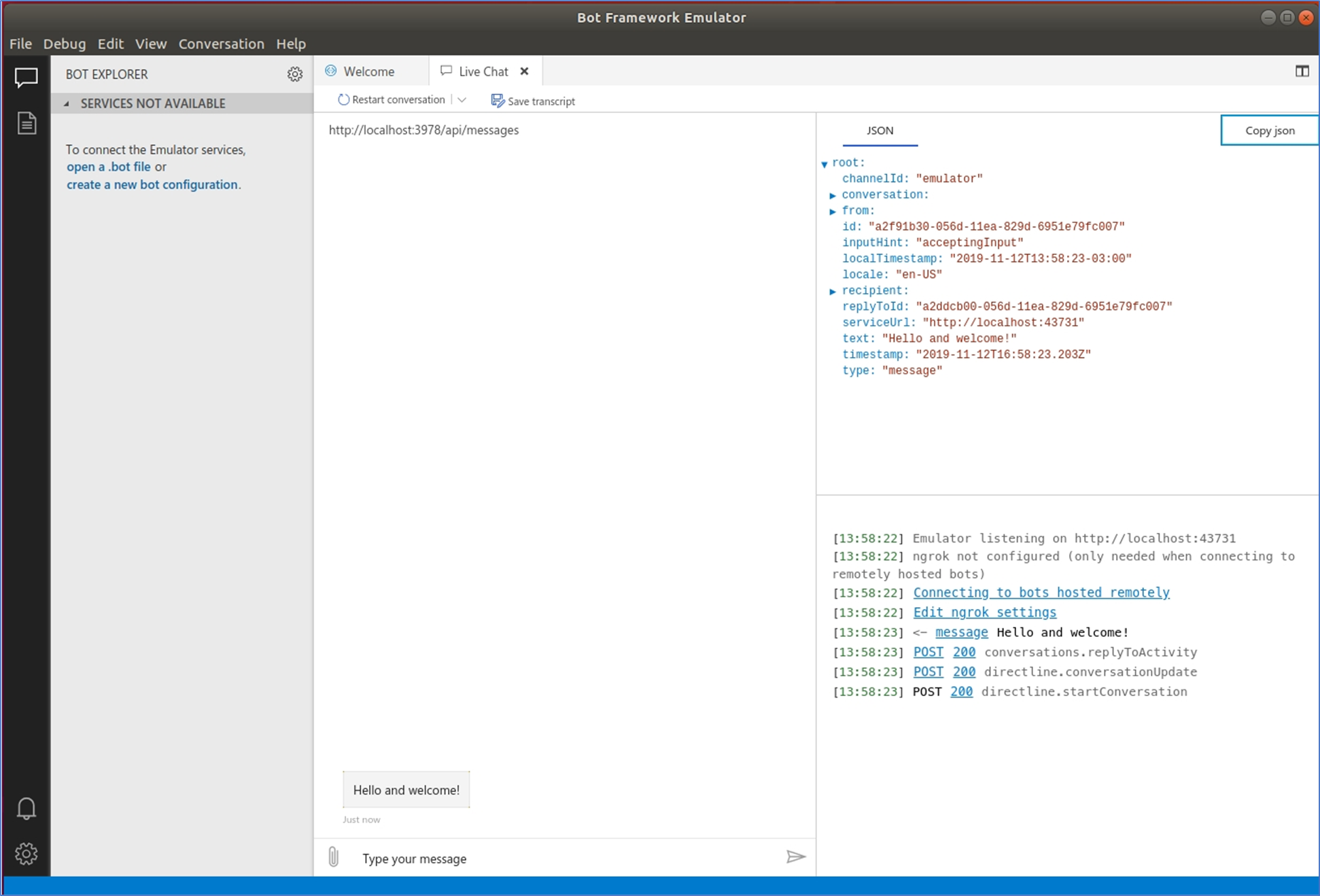Close the Live Chat tab

[x=524, y=71]
